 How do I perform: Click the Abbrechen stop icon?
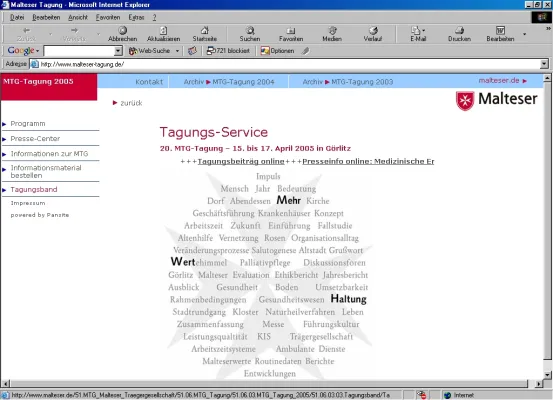pos(122,31)
